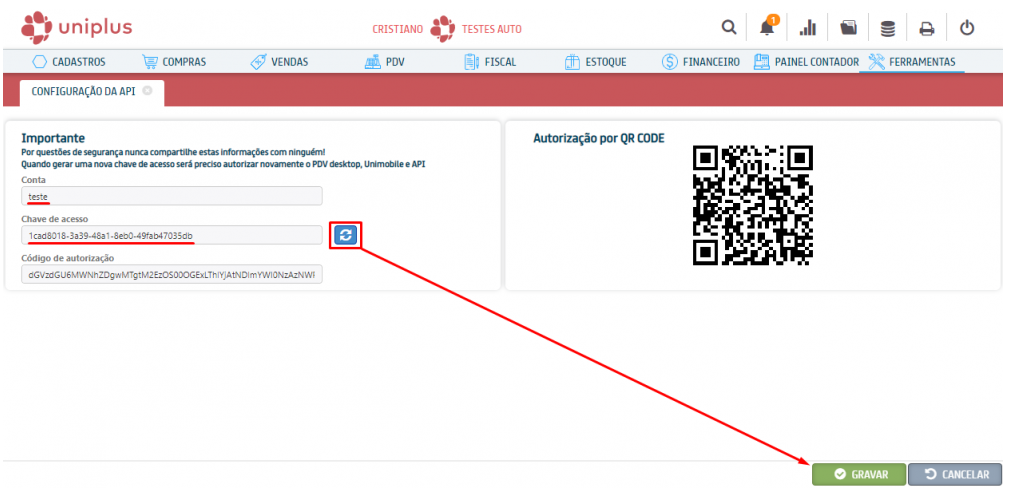1019x489 pixels.
Task: Open the Compras menu
Action: 174,62
